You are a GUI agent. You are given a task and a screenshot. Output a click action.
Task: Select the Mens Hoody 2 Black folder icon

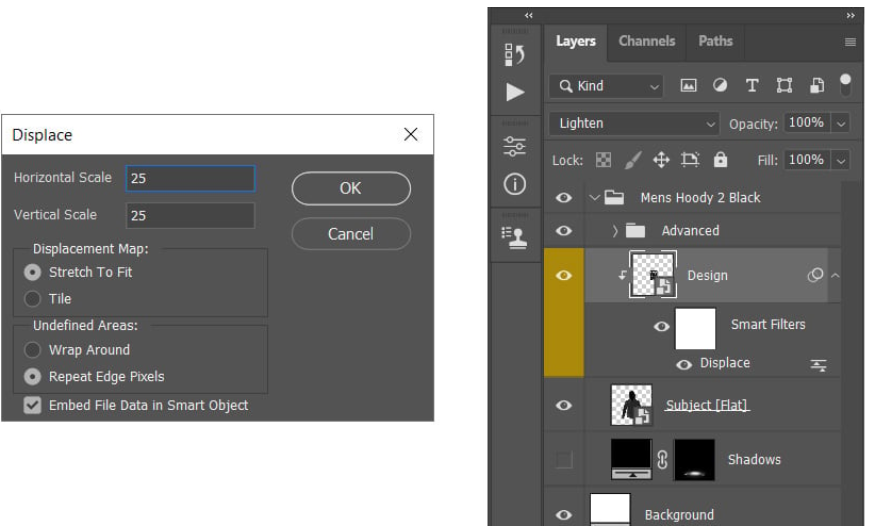pyautogui.click(x=614, y=197)
